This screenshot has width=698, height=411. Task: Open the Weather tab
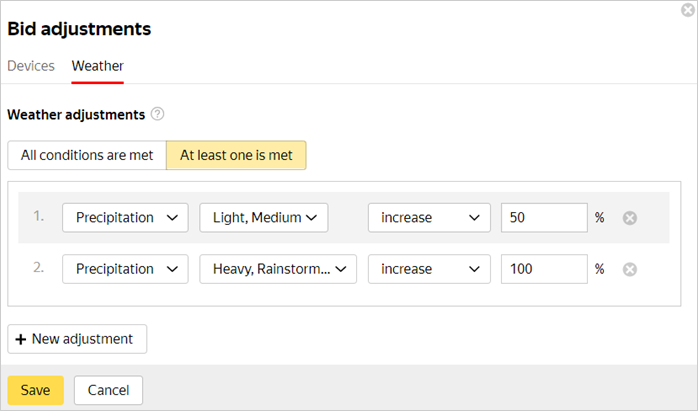click(98, 66)
